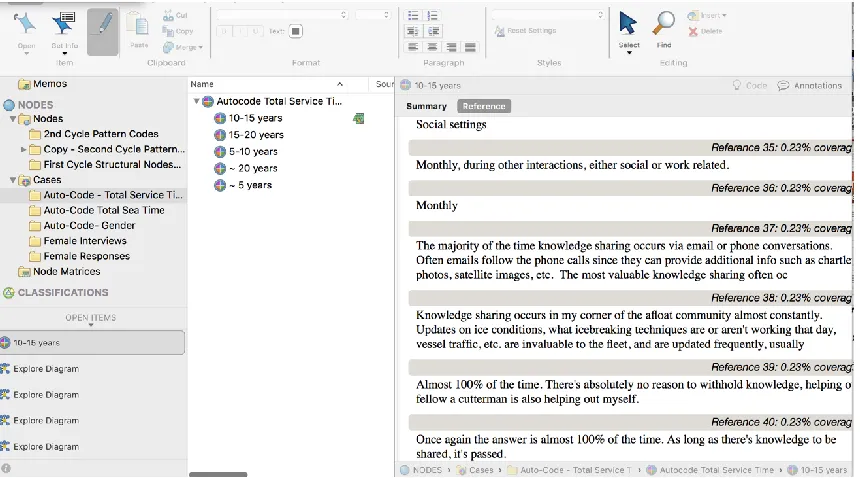This screenshot has width=860, height=478.
Task: Click Cases in the breadcrumb path
Action: click(474, 470)
